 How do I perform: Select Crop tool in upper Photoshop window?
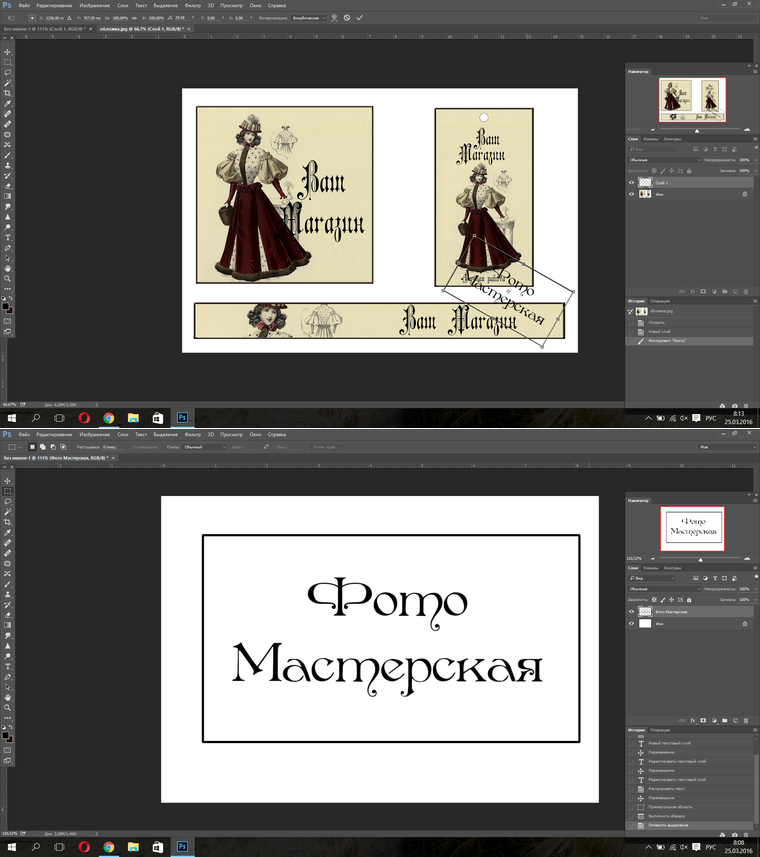coord(8,93)
